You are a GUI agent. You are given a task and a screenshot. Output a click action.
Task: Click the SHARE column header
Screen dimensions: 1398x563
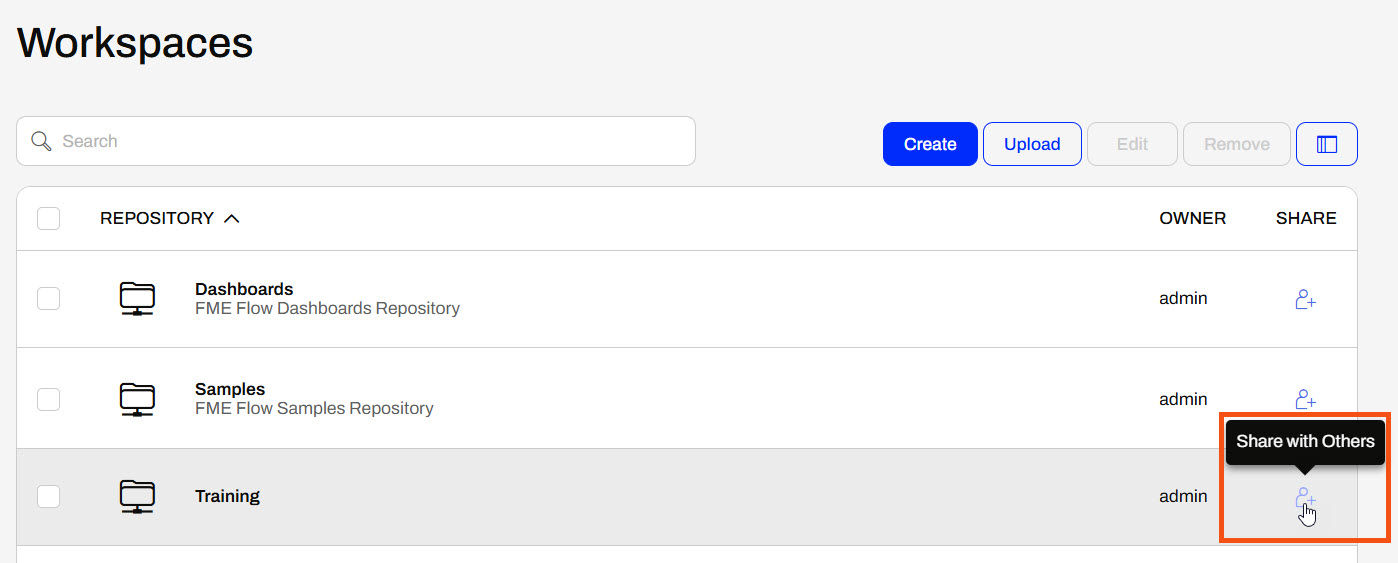(x=1306, y=218)
